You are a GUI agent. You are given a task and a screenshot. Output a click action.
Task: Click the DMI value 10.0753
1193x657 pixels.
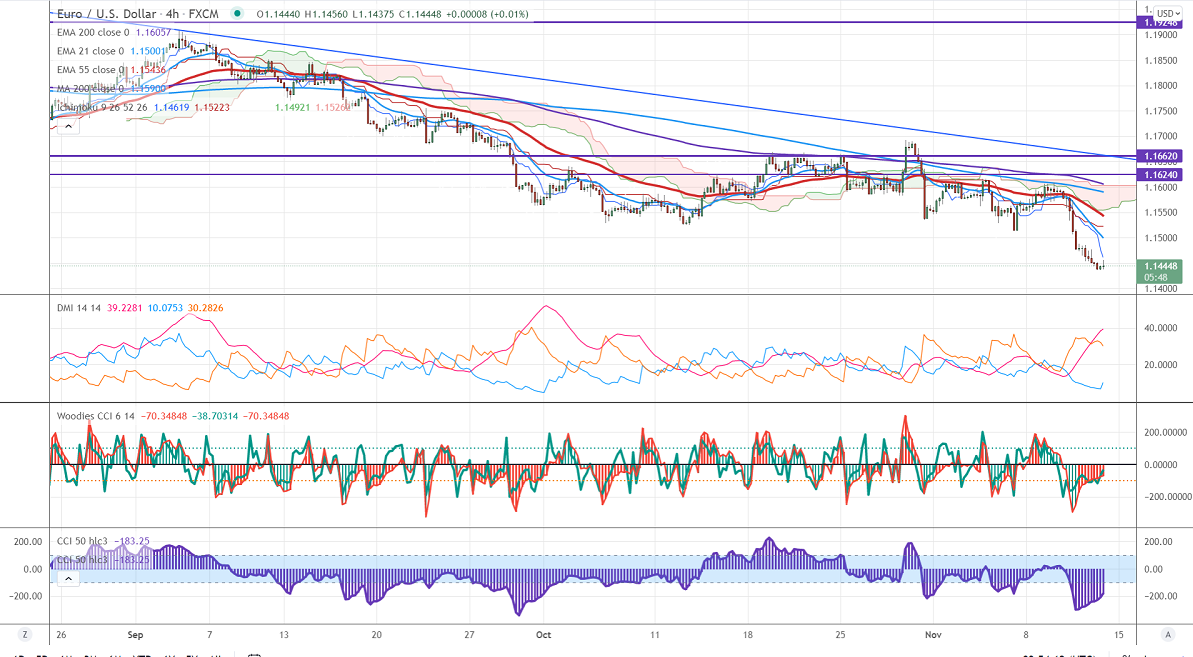[x=165, y=308]
